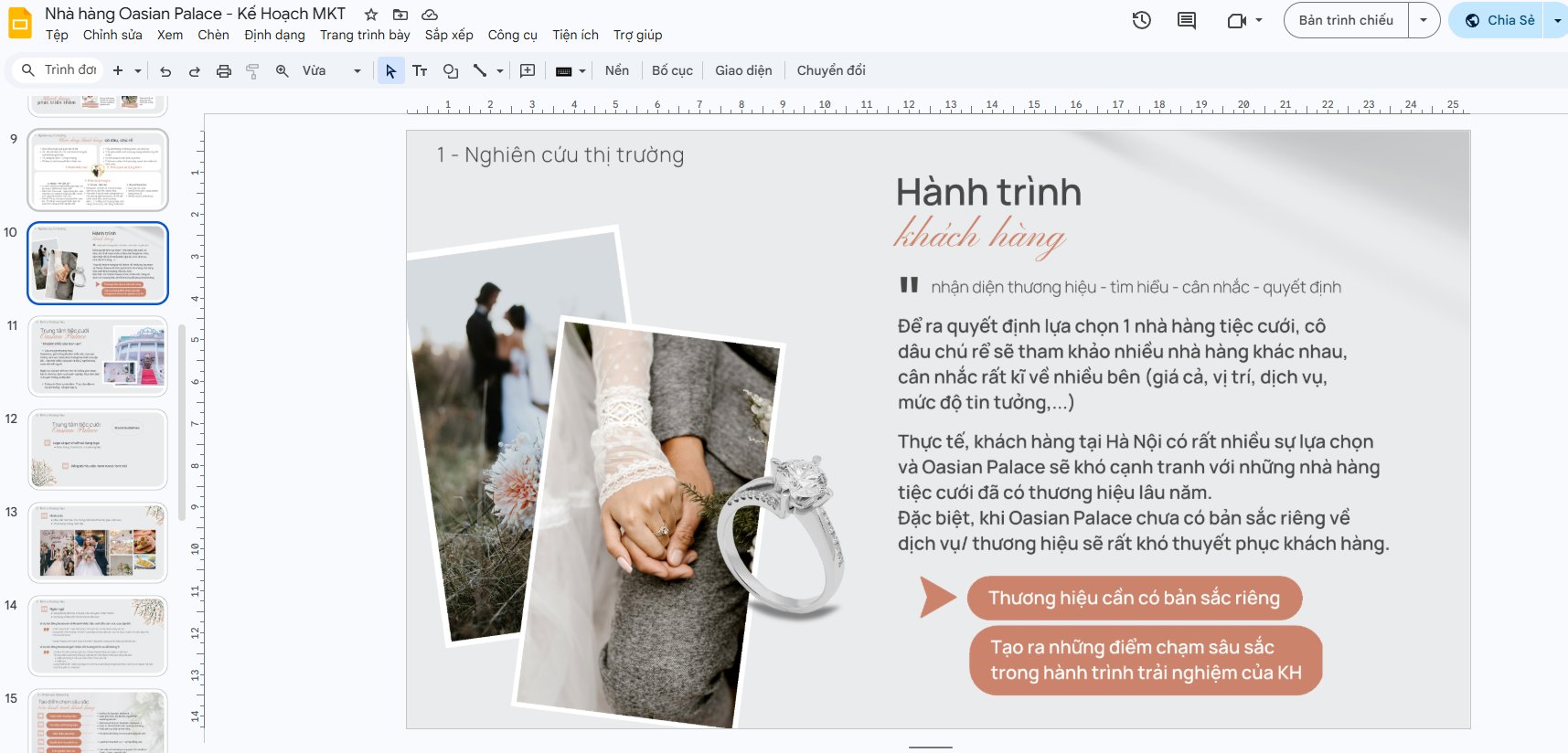This screenshot has height=753, width=1568.
Task: Click the Chuyển đổi transition button
Action: click(x=831, y=70)
